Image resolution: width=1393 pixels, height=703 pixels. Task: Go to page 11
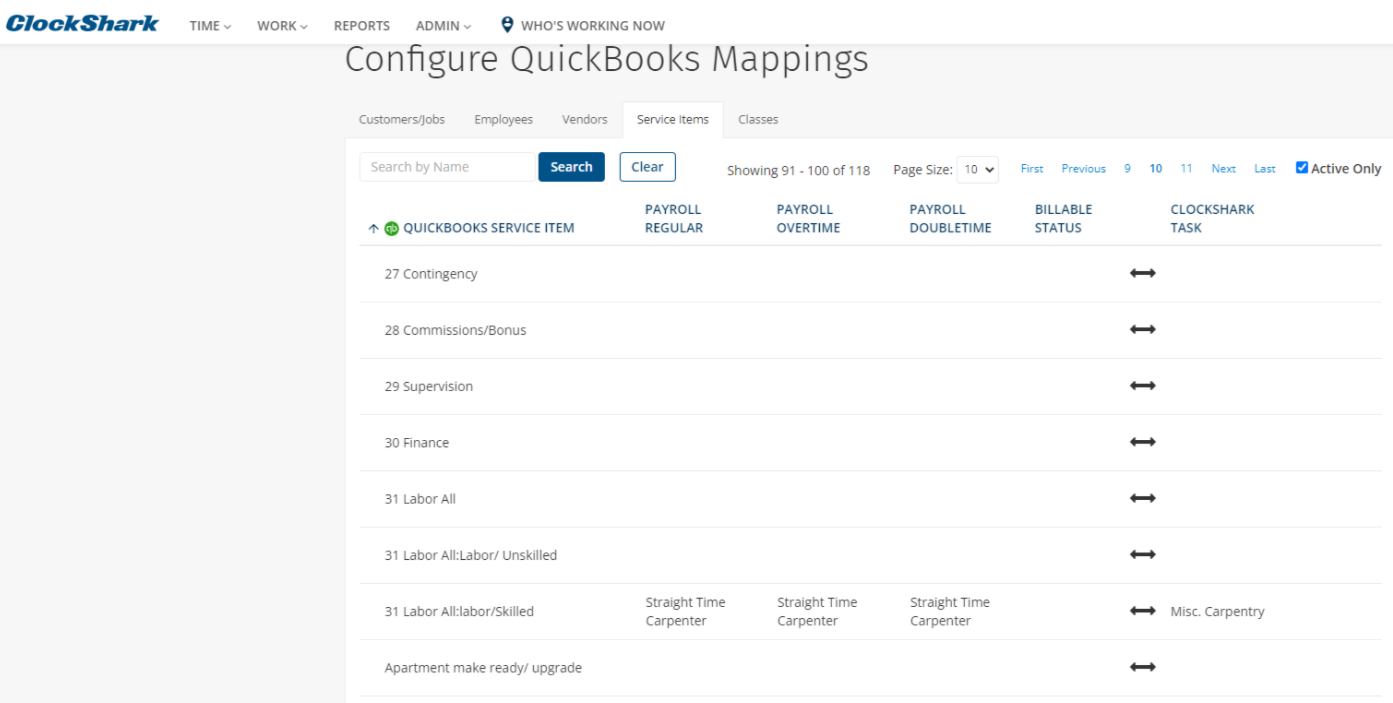coord(1186,169)
